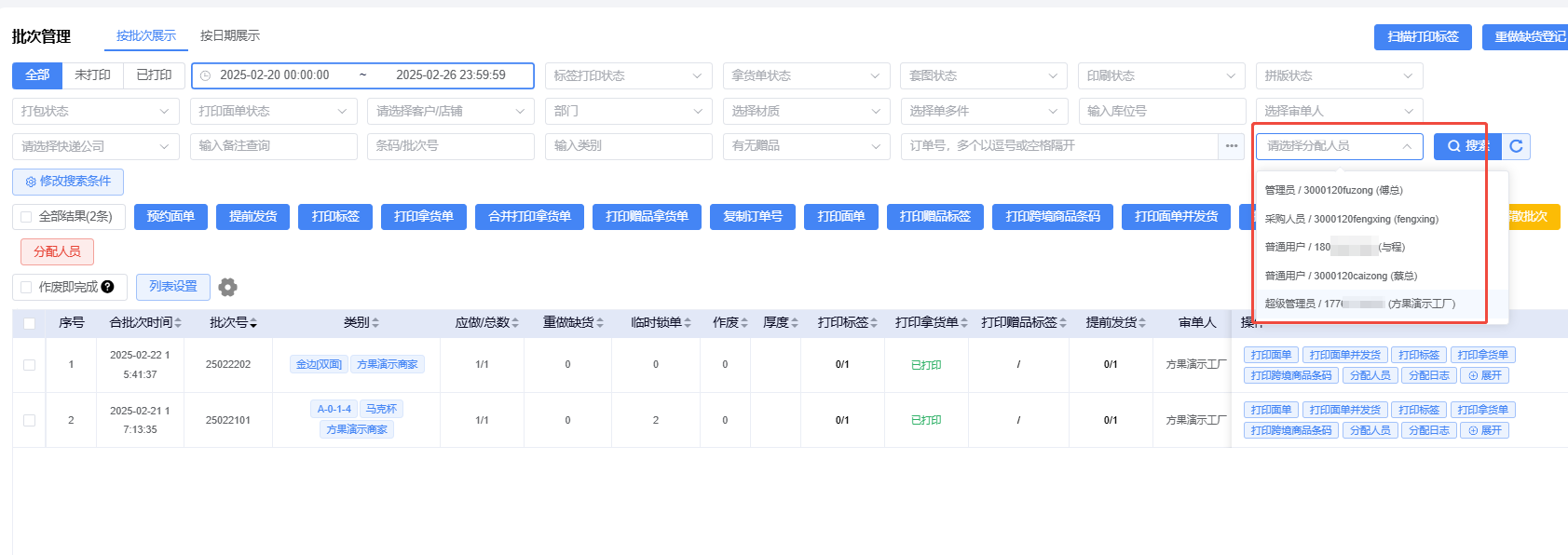Viewport: 1568px width, 555px height.
Task: Click the 预约面单 button
Action: point(170,217)
